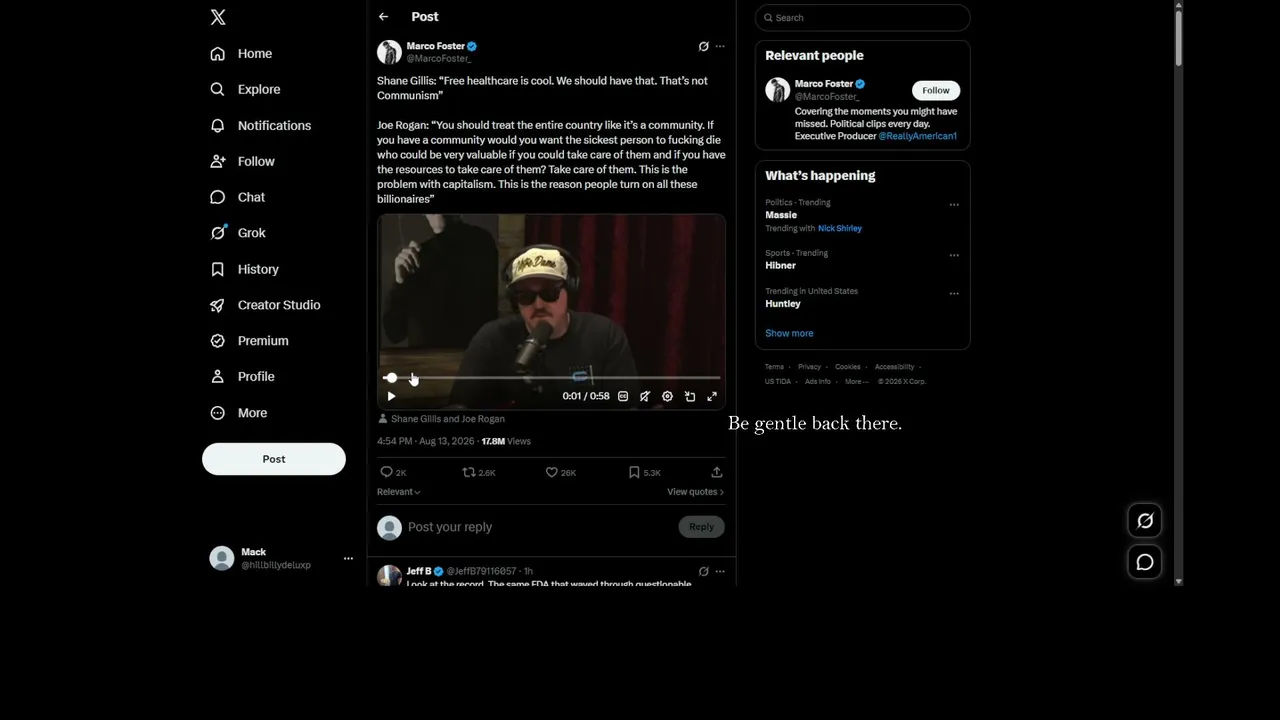Open the Terms footer link
1280x720 pixels.
[x=775, y=367]
